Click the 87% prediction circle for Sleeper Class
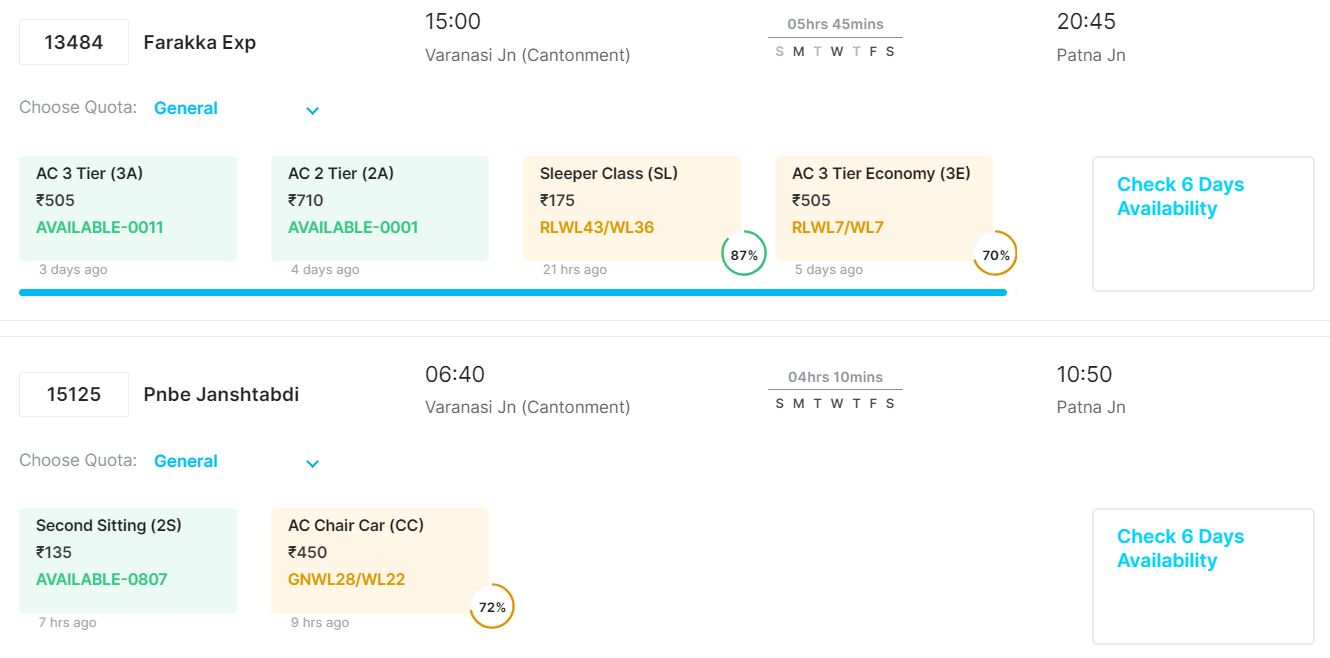1330x658 pixels. click(x=743, y=254)
